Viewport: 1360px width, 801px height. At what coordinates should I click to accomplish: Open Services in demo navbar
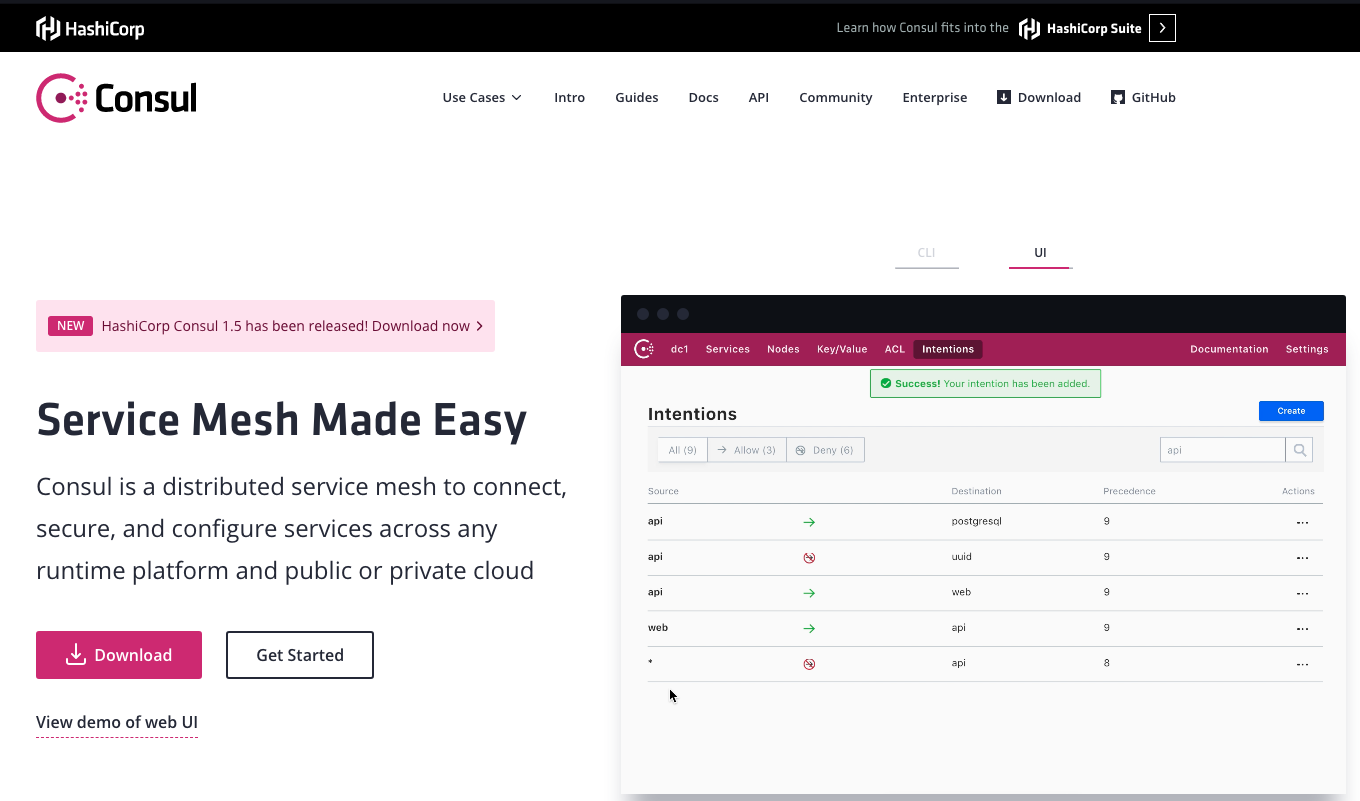coord(728,349)
